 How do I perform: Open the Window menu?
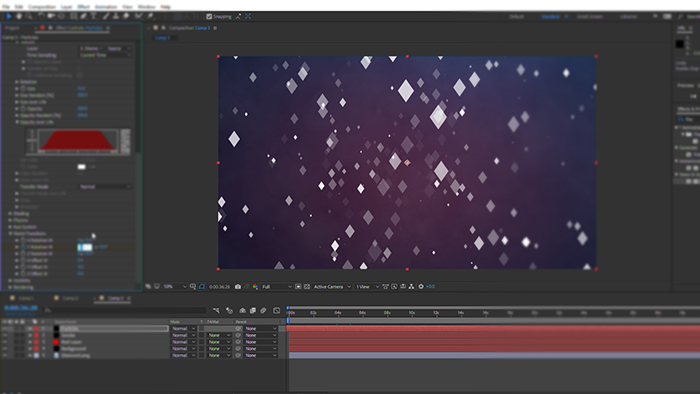coord(146,7)
